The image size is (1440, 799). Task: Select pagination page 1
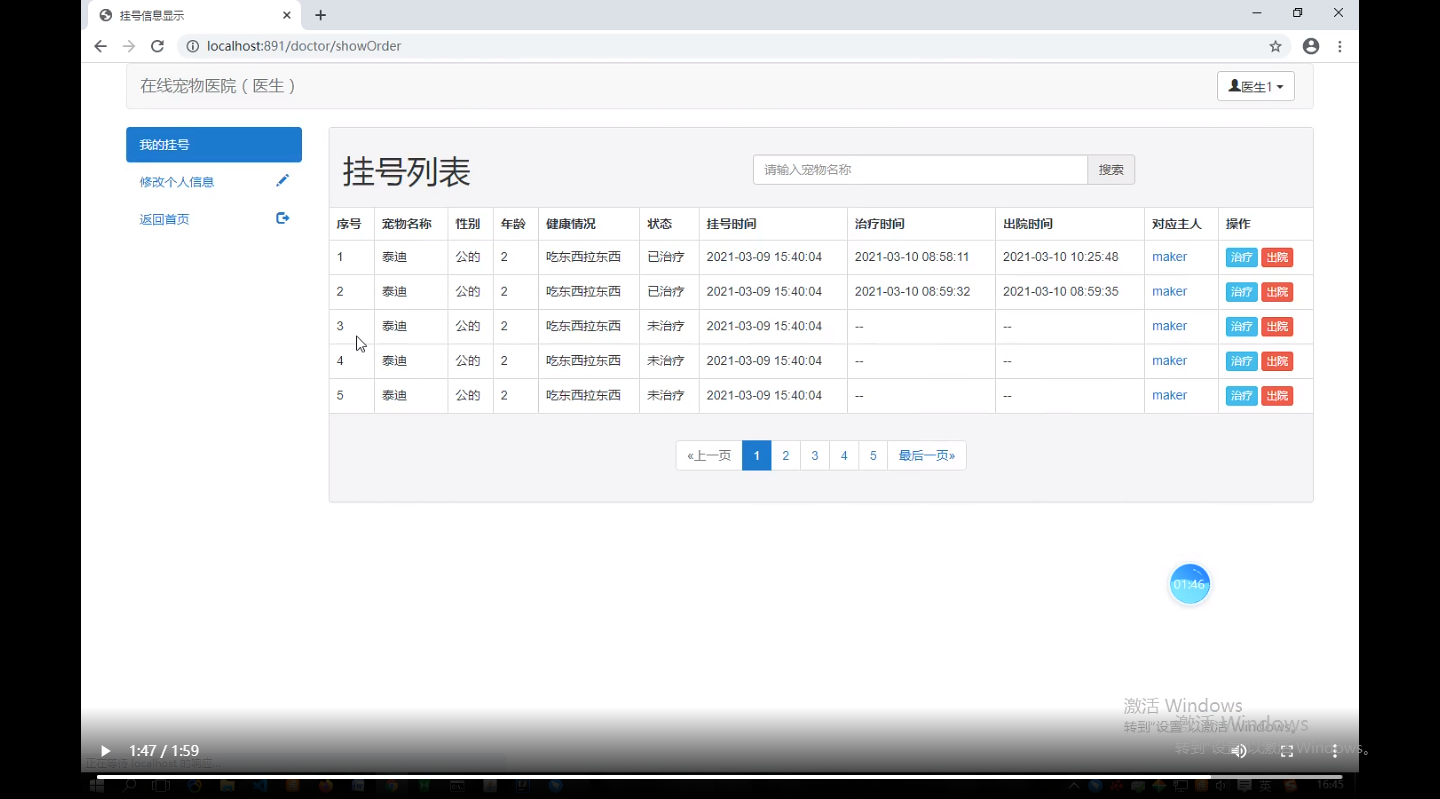pos(757,456)
